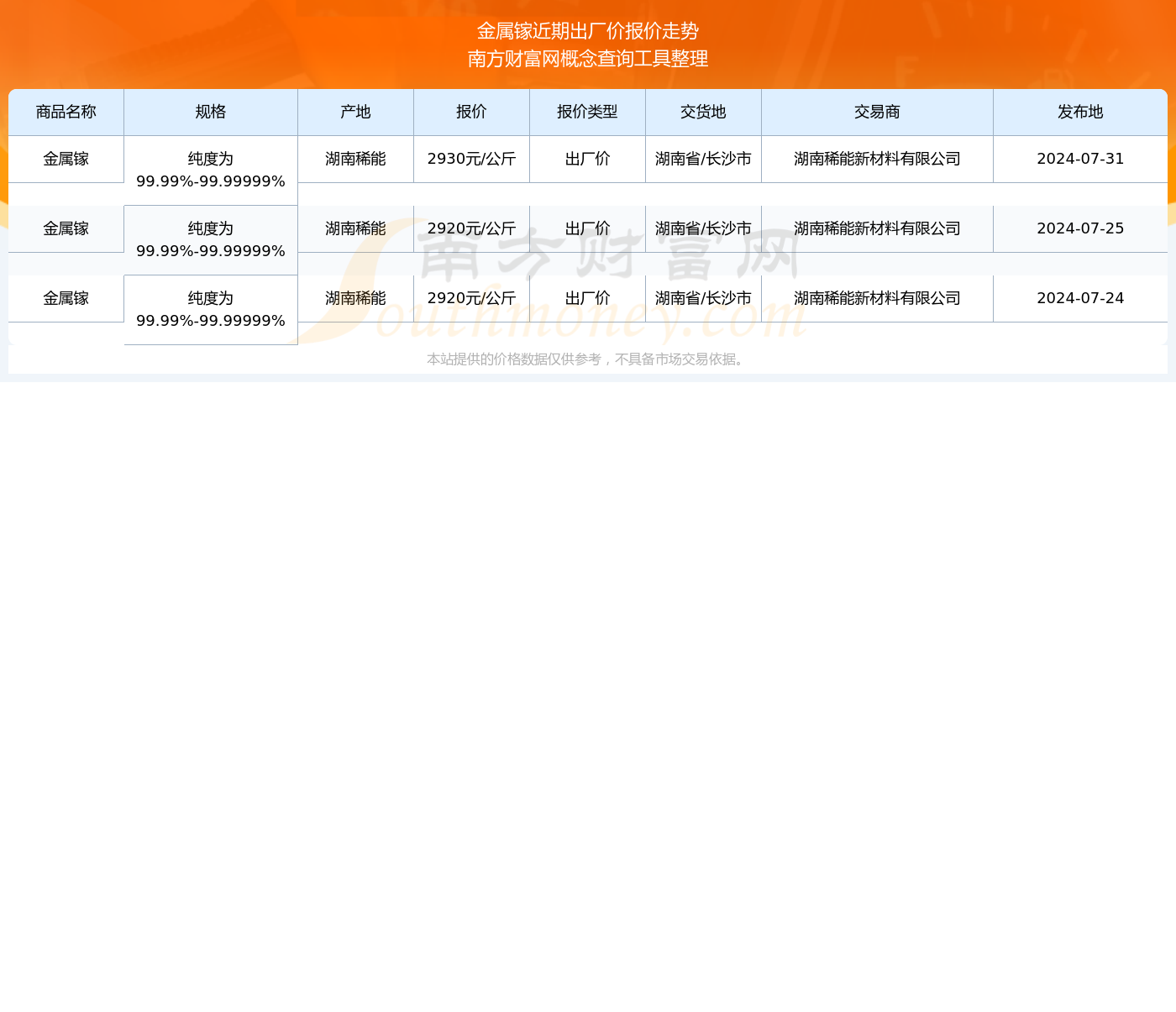The image size is (1176, 1012).
Task: Click the 2920元/公斤 price in 2024-07-24 row
Action: pos(471,298)
